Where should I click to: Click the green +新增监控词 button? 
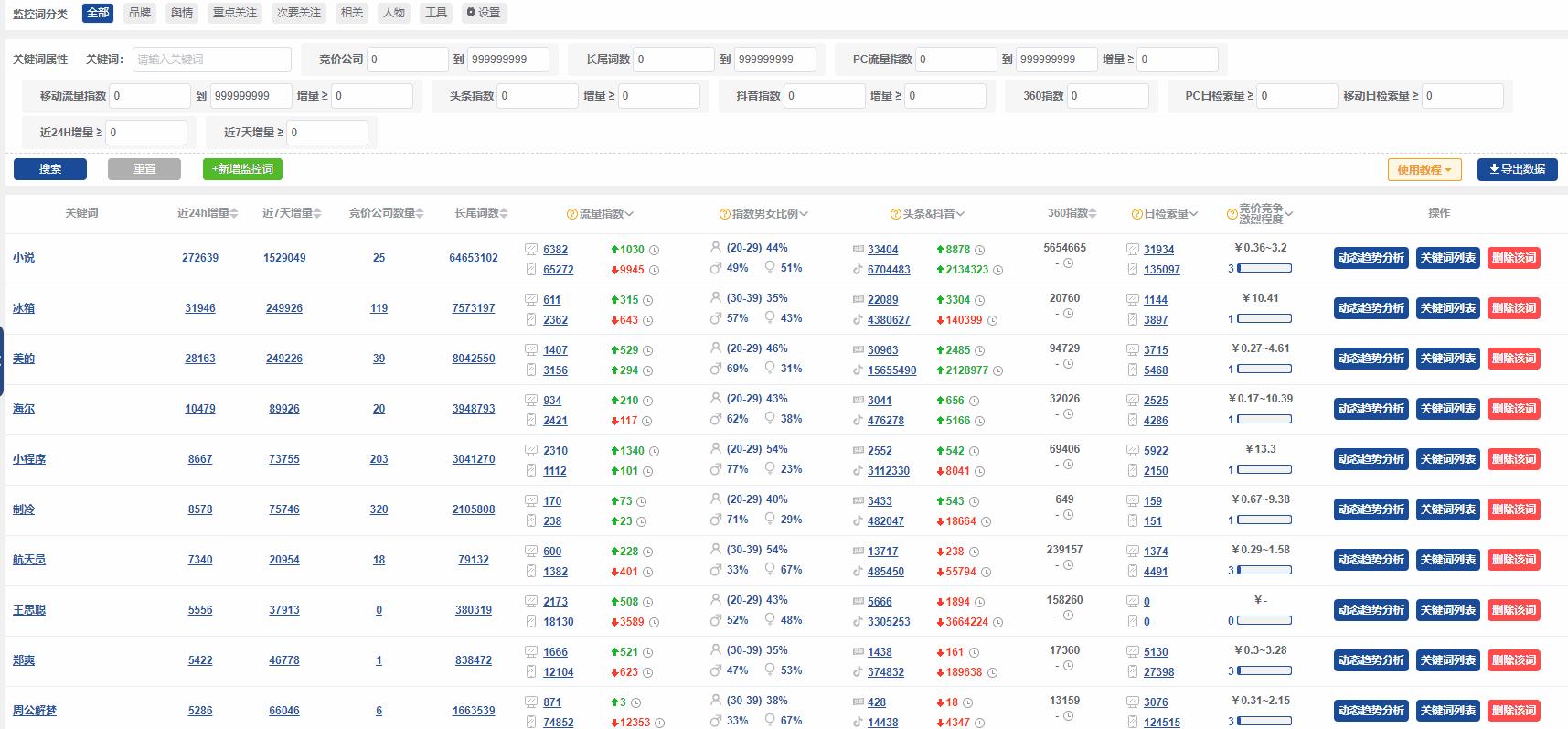click(x=242, y=169)
